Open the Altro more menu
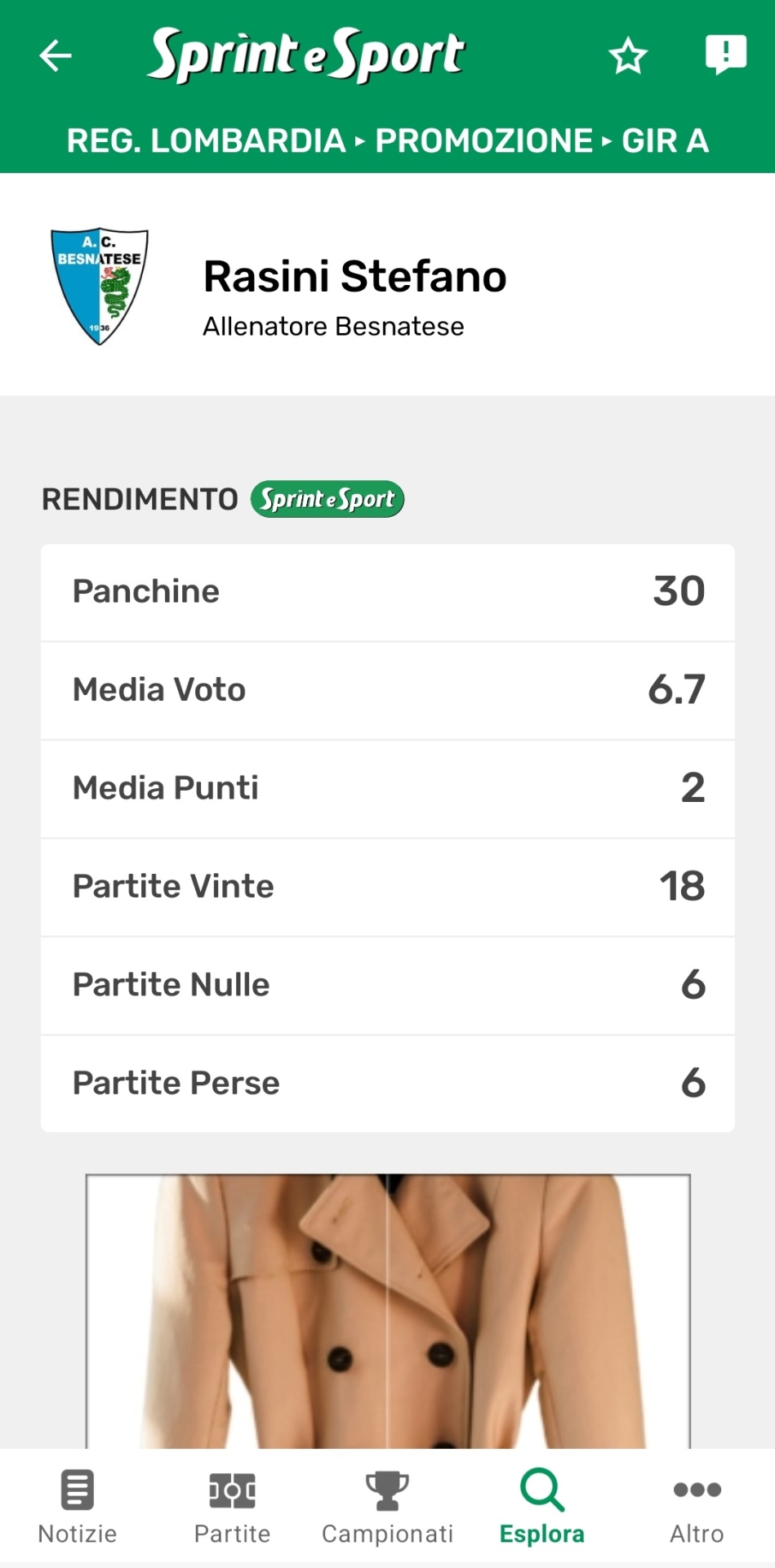The height and width of the screenshot is (1568, 775). tap(697, 1507)
